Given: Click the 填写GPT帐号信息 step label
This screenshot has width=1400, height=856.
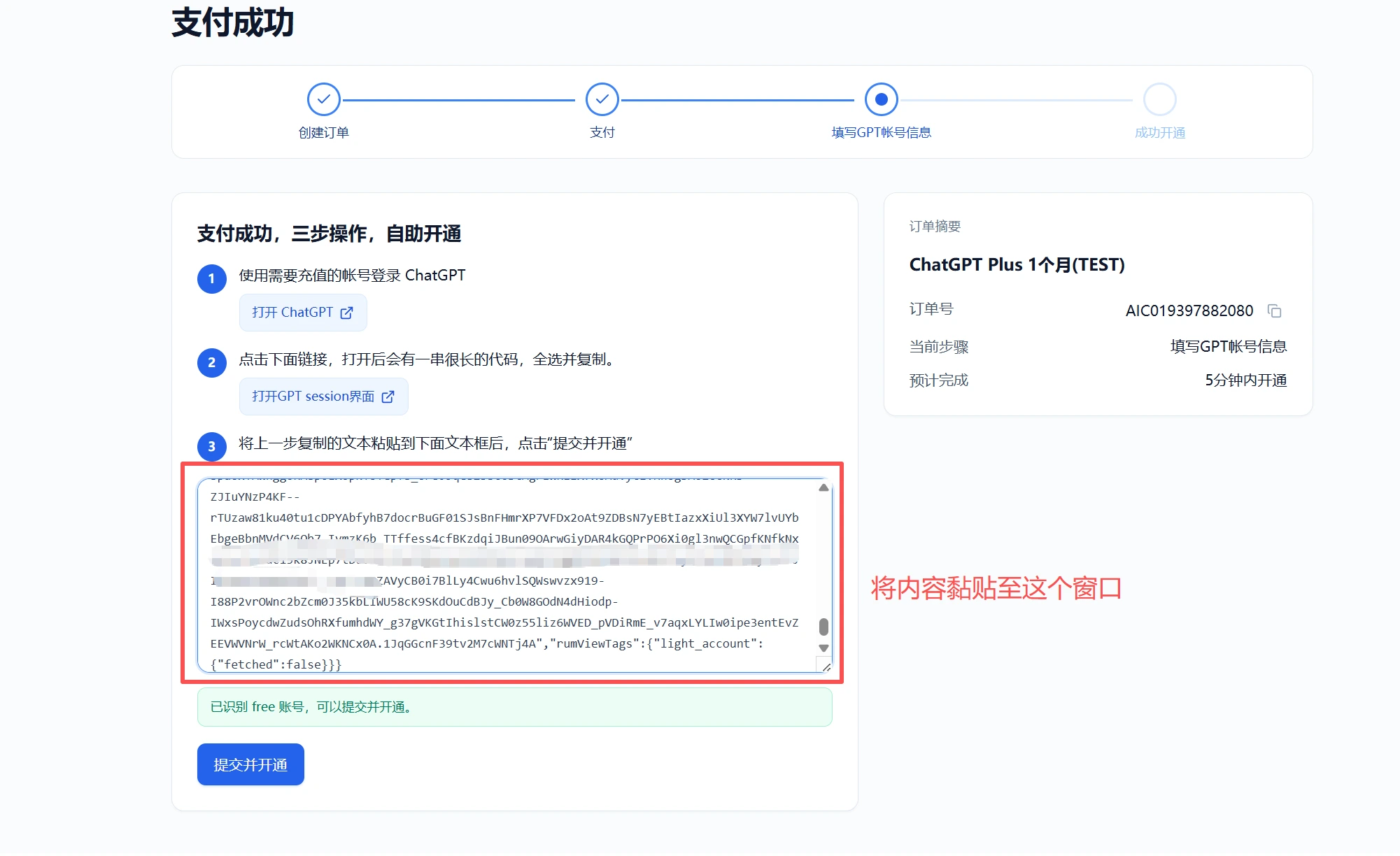Looking at the screenshot, I should (881, 133).
